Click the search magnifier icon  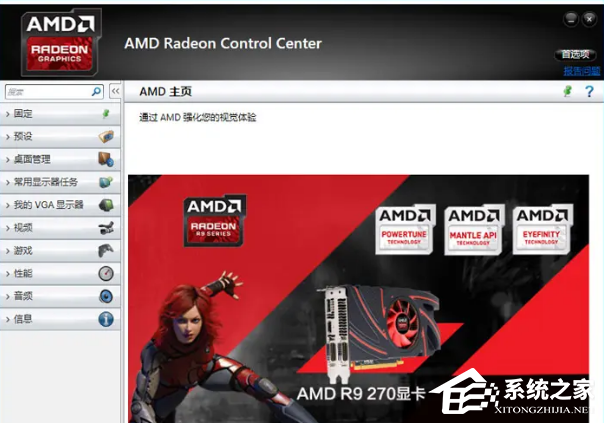click(x=96, y=92)
